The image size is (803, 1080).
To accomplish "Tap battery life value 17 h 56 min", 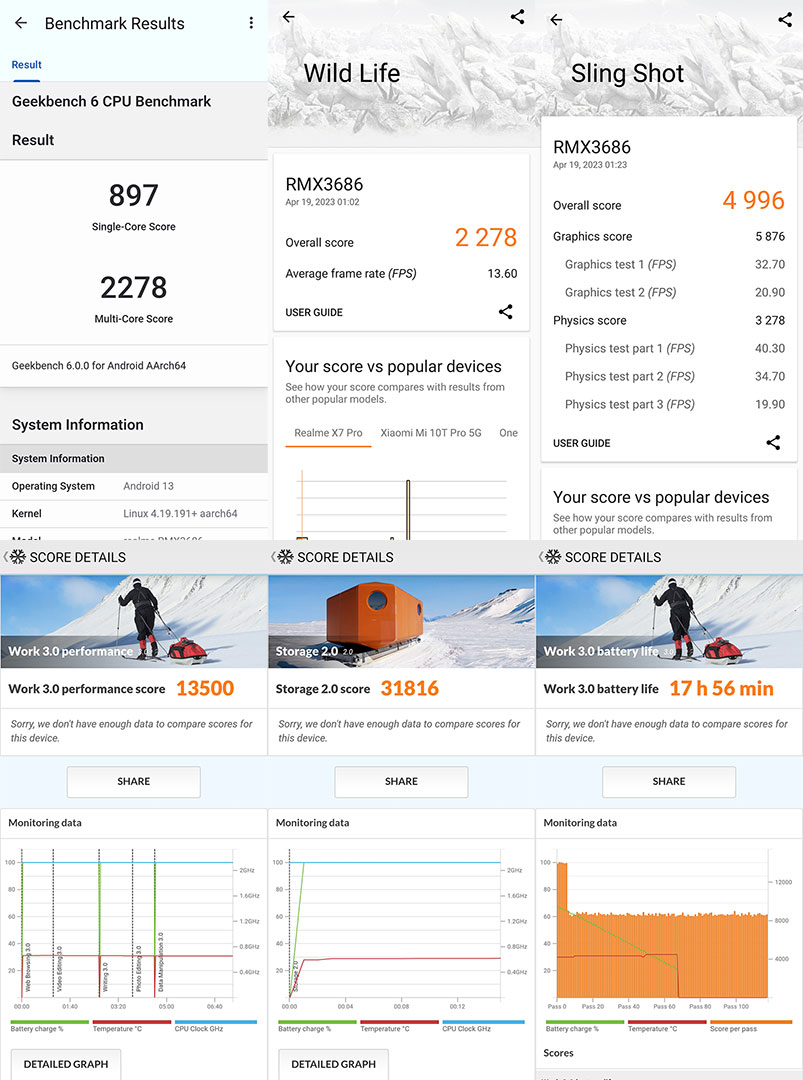I will tap(722, 688).
